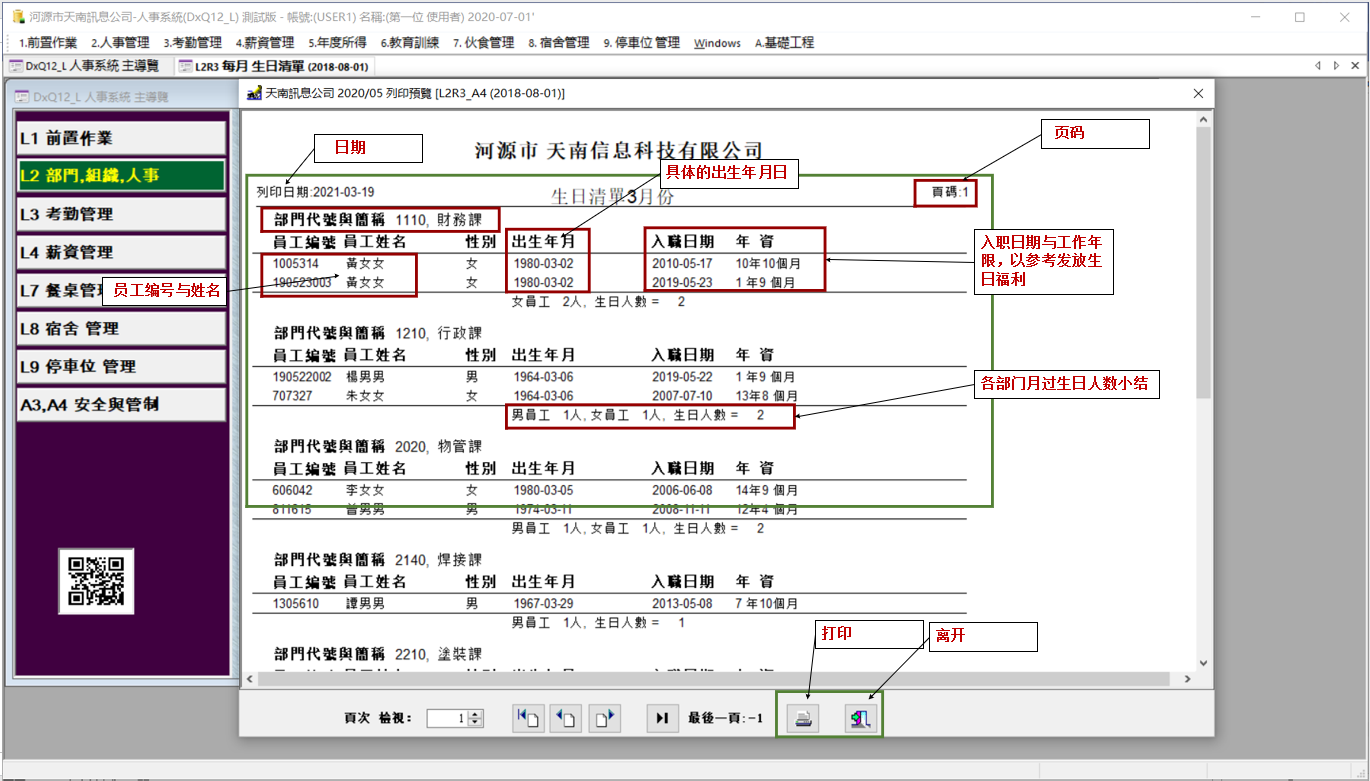The height and width of the screenshot is (781, 1370).
Task: Open the Windows menu
Action: 717,43
